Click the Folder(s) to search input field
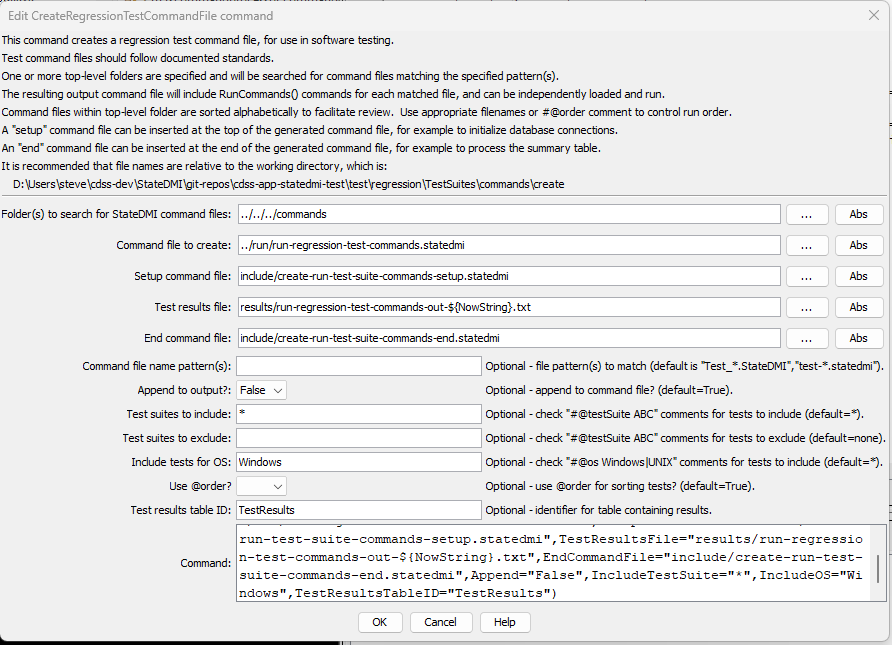The height and width of the screenshot is (645, 892). 509,214
